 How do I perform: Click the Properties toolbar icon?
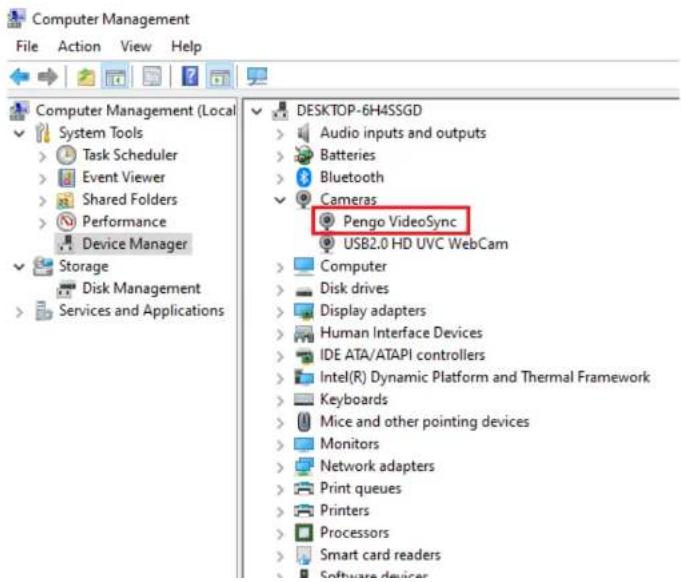point(152,76)
